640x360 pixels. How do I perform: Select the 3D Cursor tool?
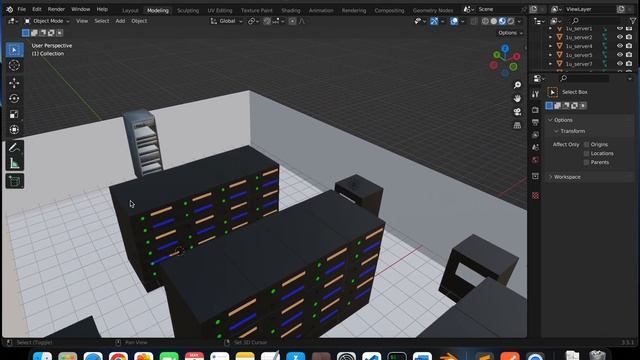14,65
